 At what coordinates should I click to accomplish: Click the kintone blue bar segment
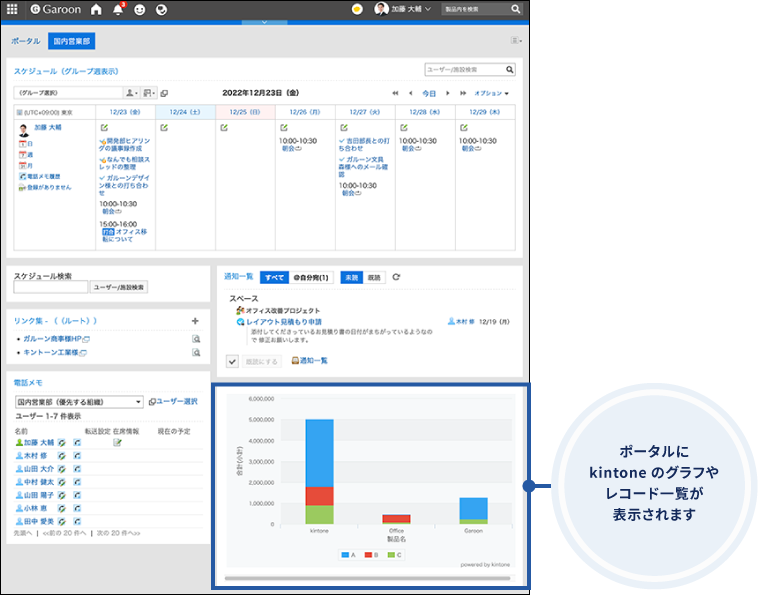tap(320, 453)
